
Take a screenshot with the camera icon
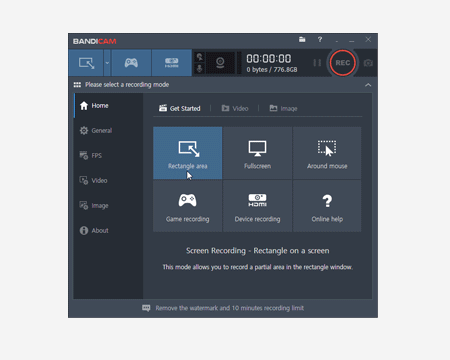368,63
